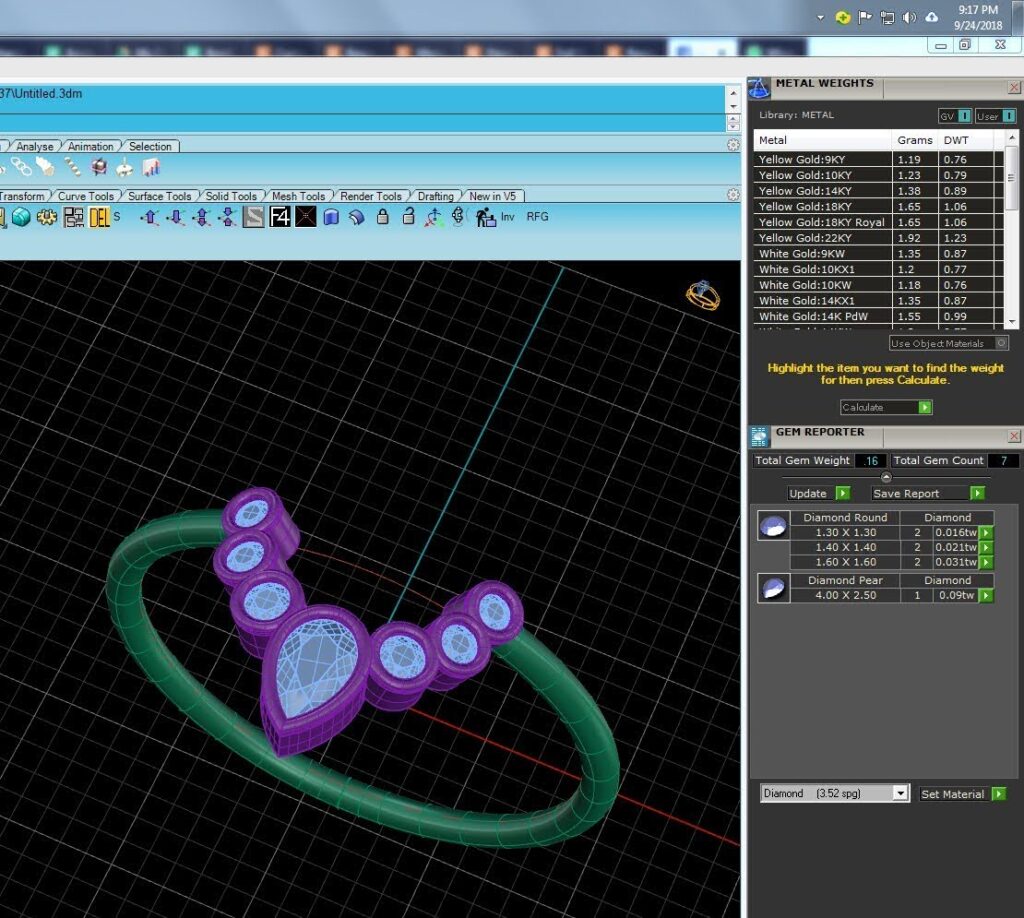
Task: Click the F4 icon in toolbar
Action: tap(280, 216)
